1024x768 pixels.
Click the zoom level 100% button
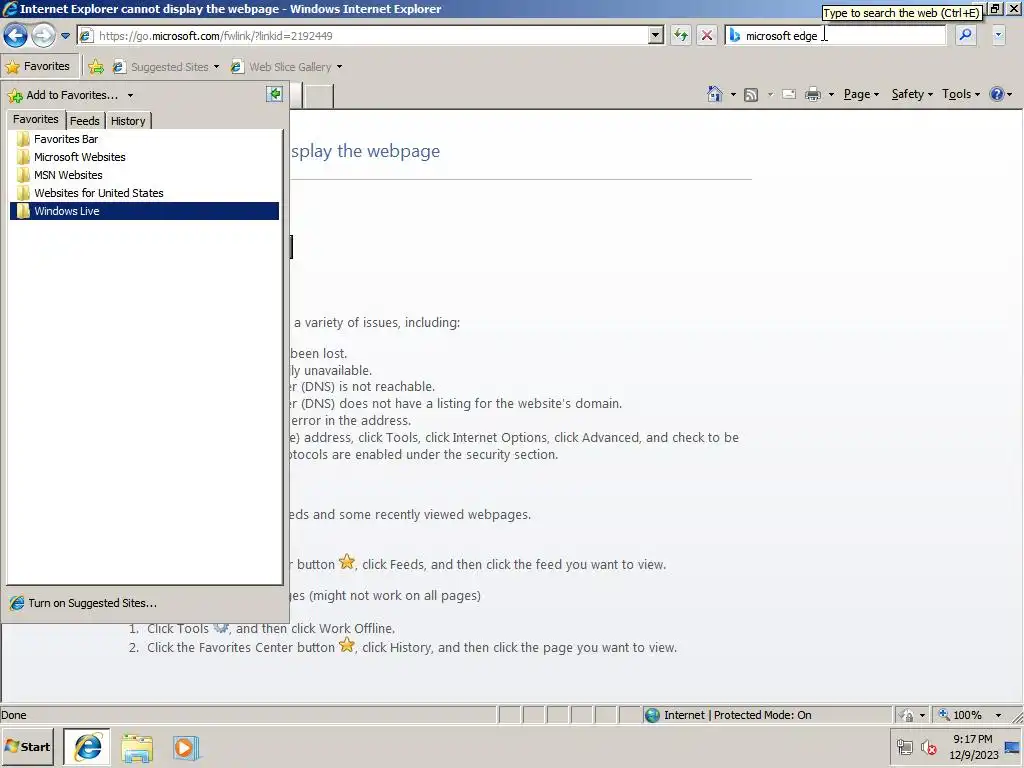tap(960, 715)
